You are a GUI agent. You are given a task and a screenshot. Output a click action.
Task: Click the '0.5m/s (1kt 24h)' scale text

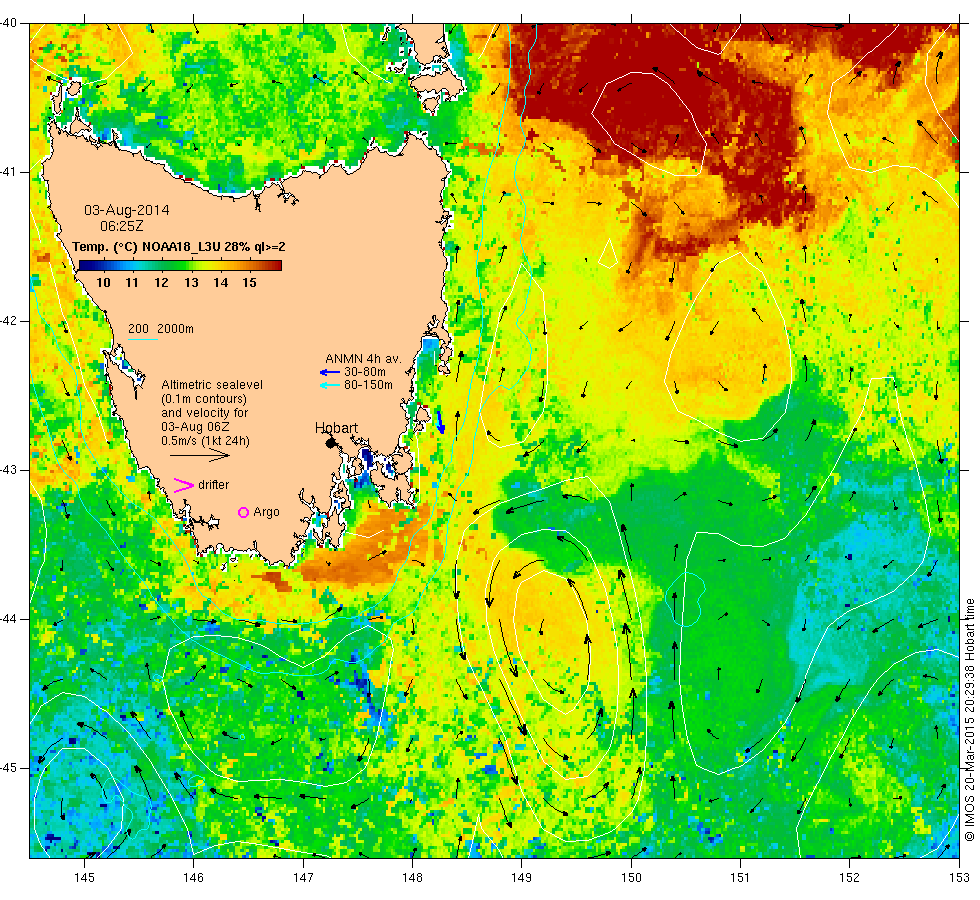click(206, 441)
